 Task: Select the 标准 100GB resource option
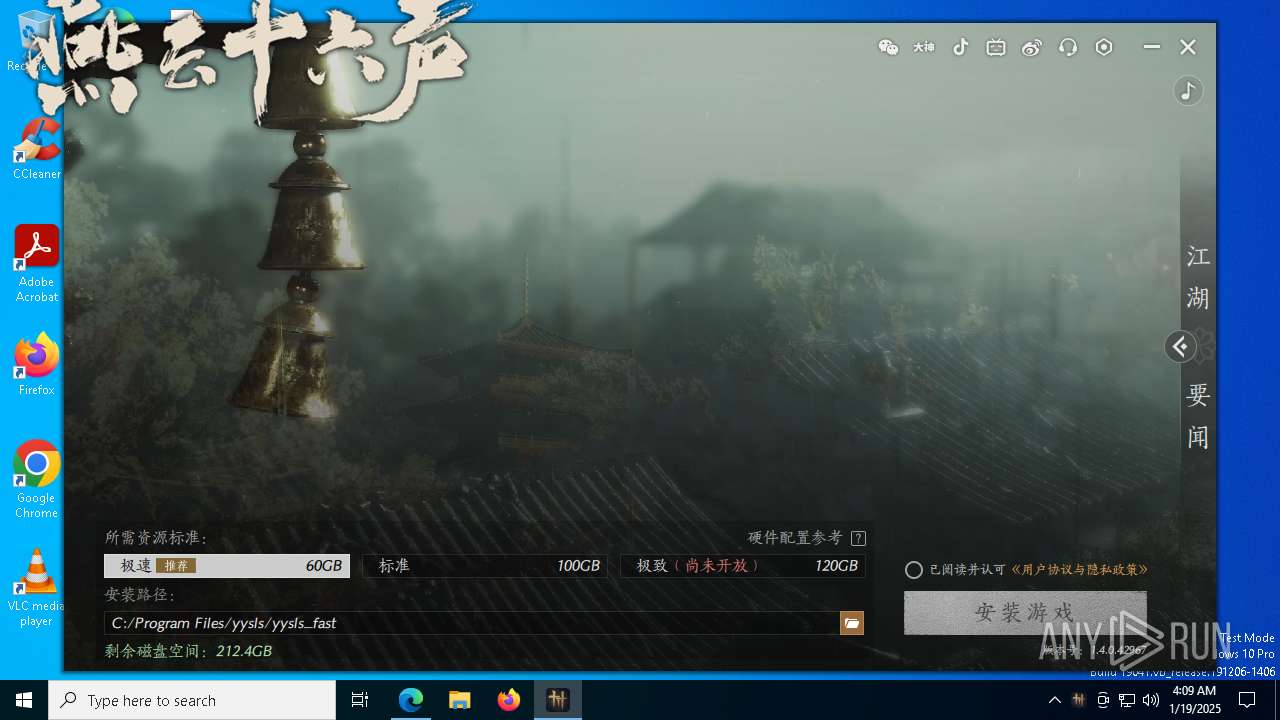pyautogui.click(x=485, y=566)
